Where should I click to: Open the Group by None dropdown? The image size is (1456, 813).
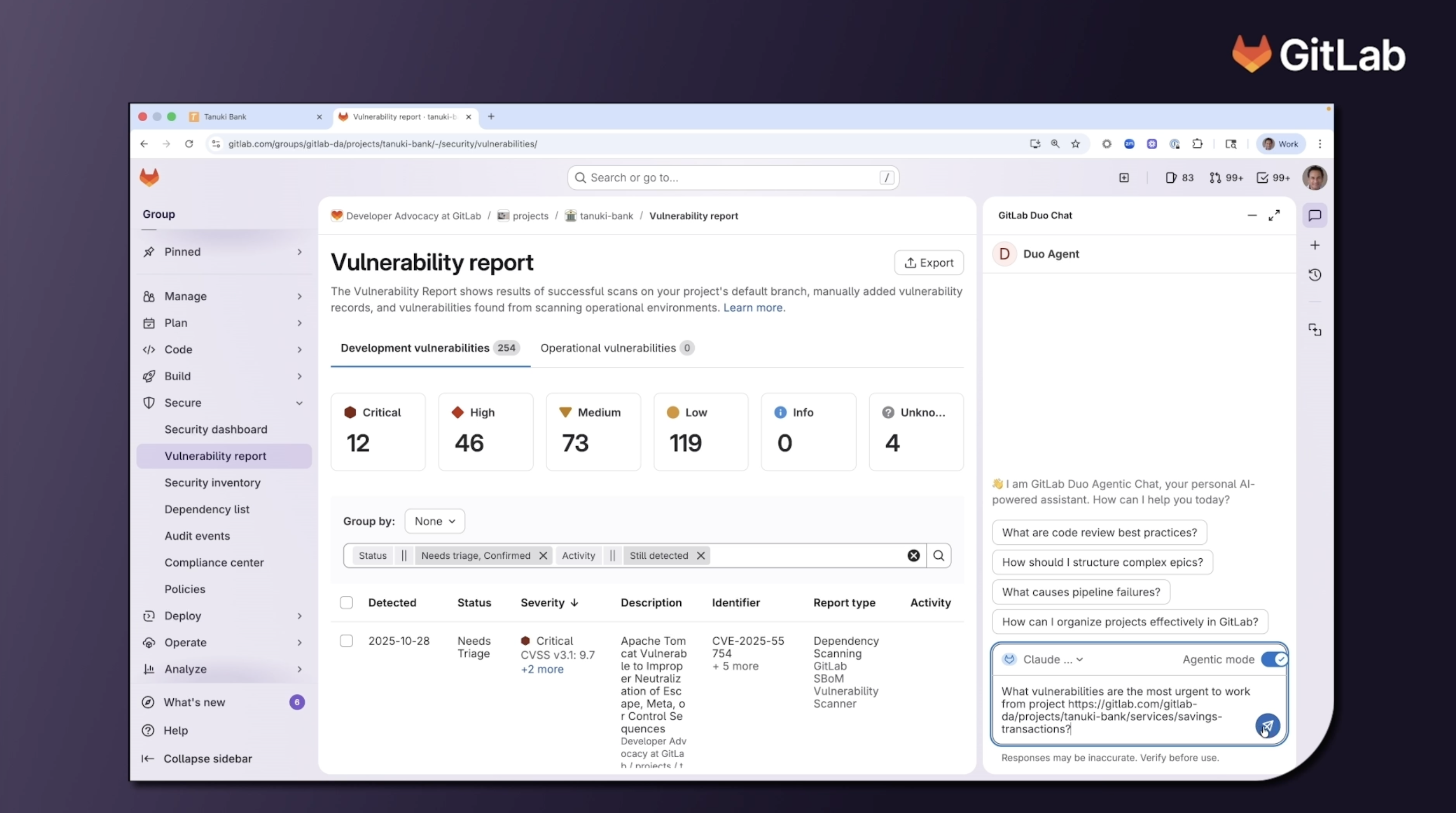[434, 521]
